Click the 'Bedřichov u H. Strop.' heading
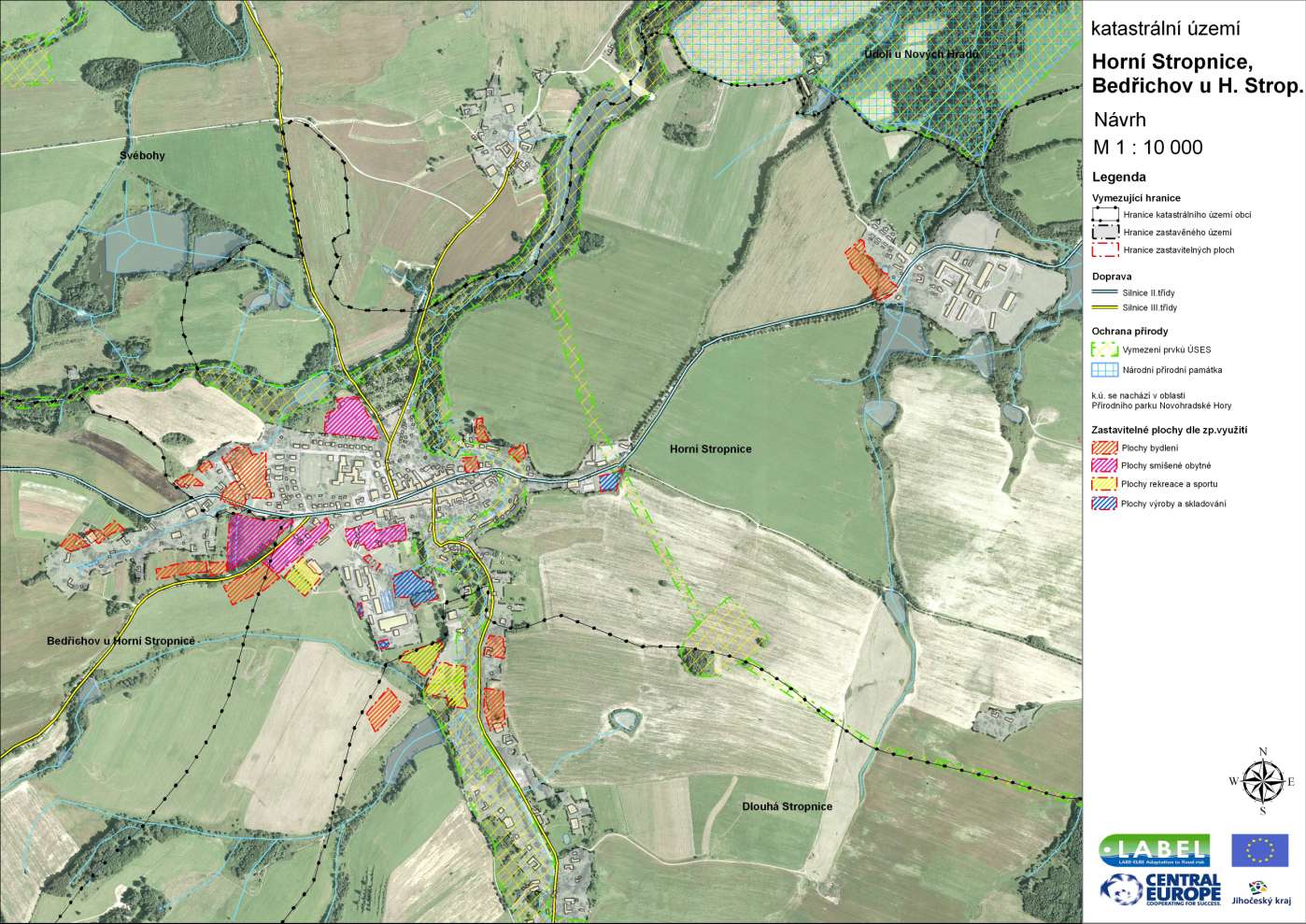The width and height of the screenshot is (1306, 924). 1196,87
